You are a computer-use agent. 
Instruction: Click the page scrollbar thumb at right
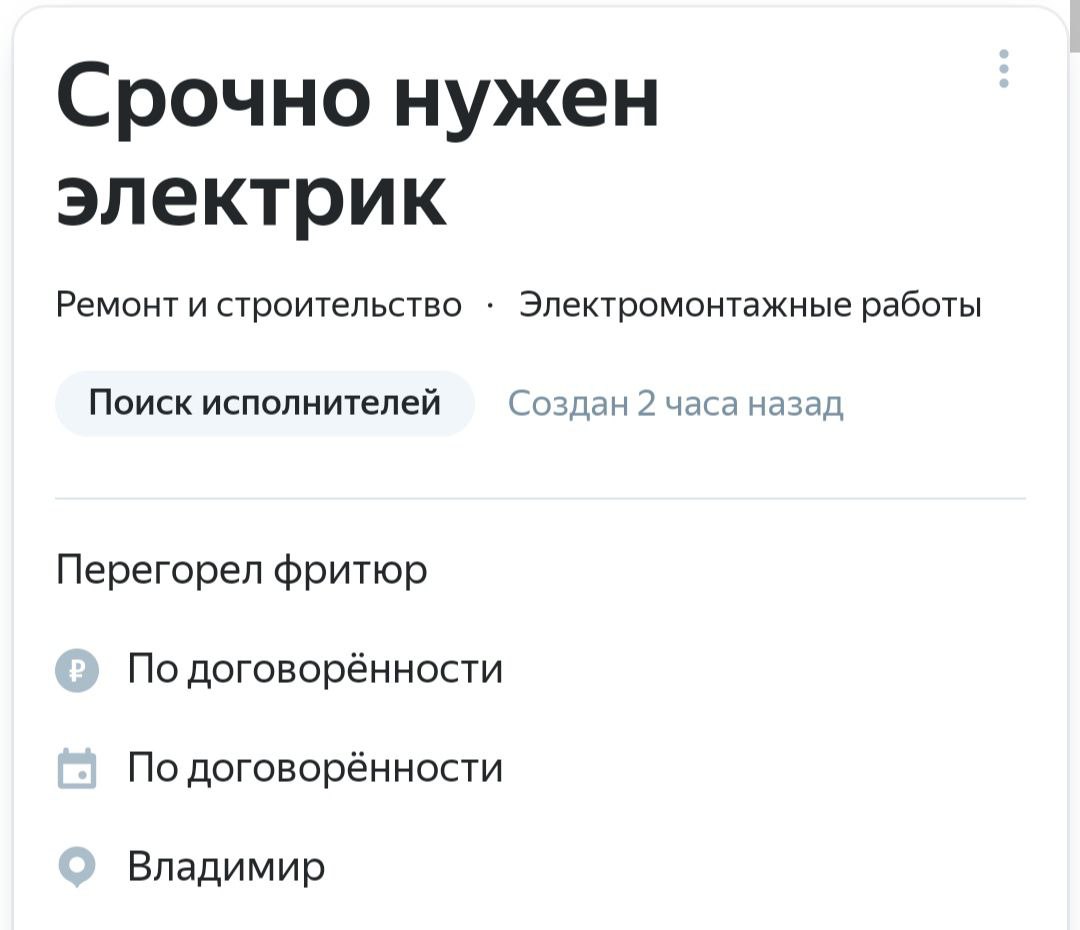tap(1074, 26)
